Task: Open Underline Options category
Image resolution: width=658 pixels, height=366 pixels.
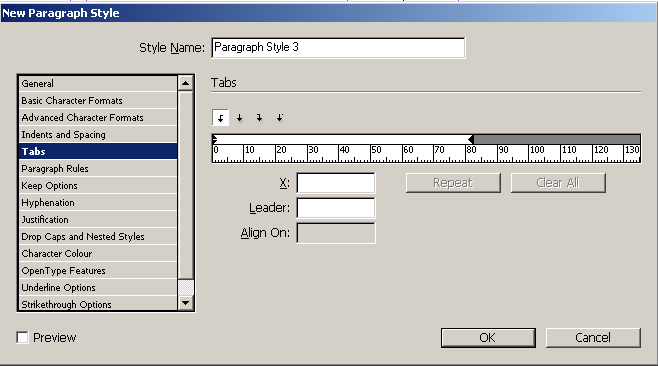Action: 98,288
